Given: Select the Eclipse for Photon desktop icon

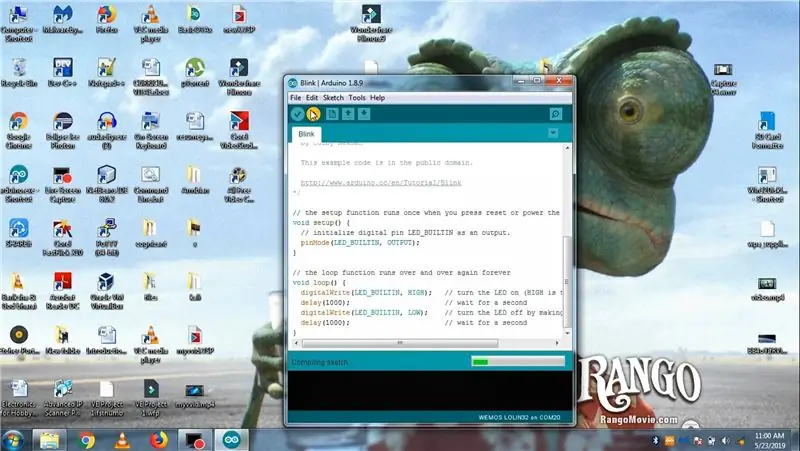Looking at the screenshot, I should pyautogui.click(x=62, y=131).
